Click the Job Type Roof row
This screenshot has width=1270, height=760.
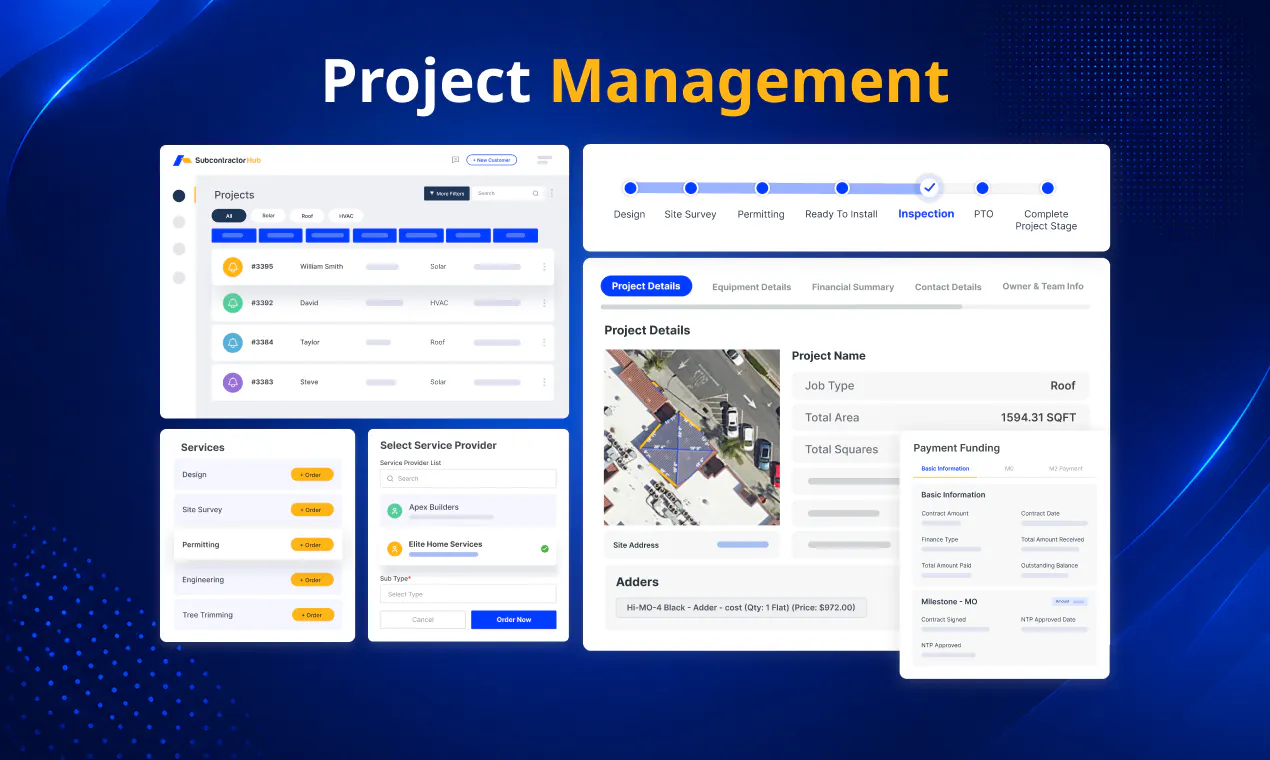940,386
